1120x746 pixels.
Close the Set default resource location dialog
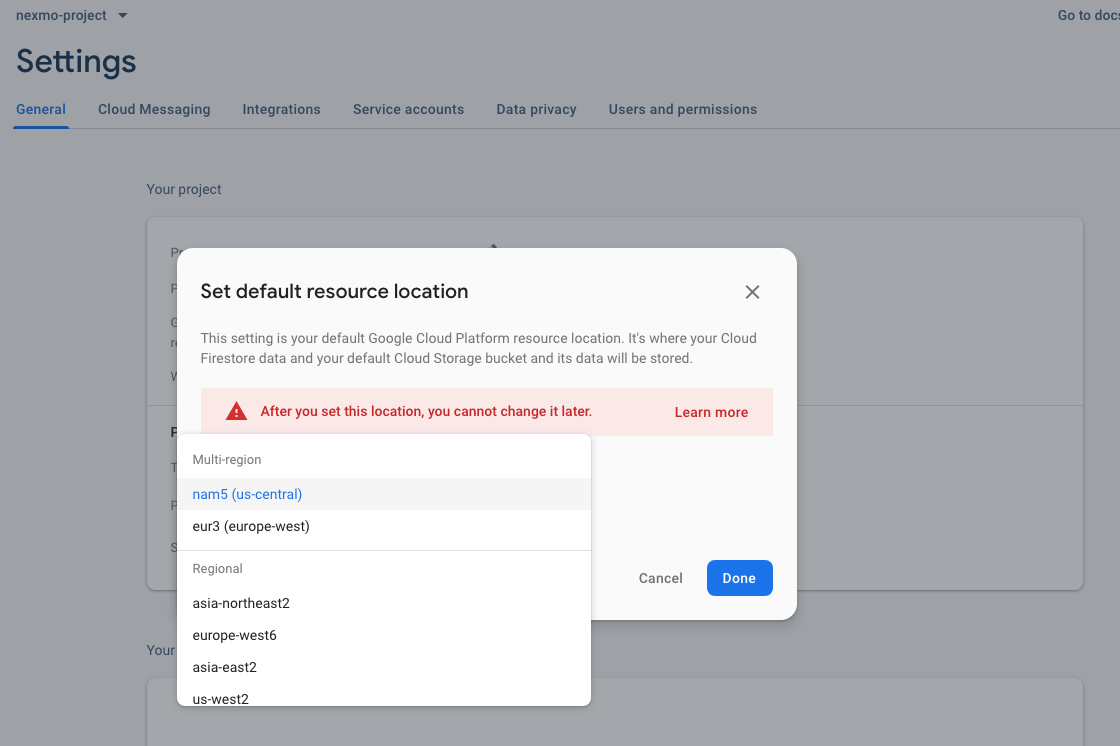(x=752, y=292)
